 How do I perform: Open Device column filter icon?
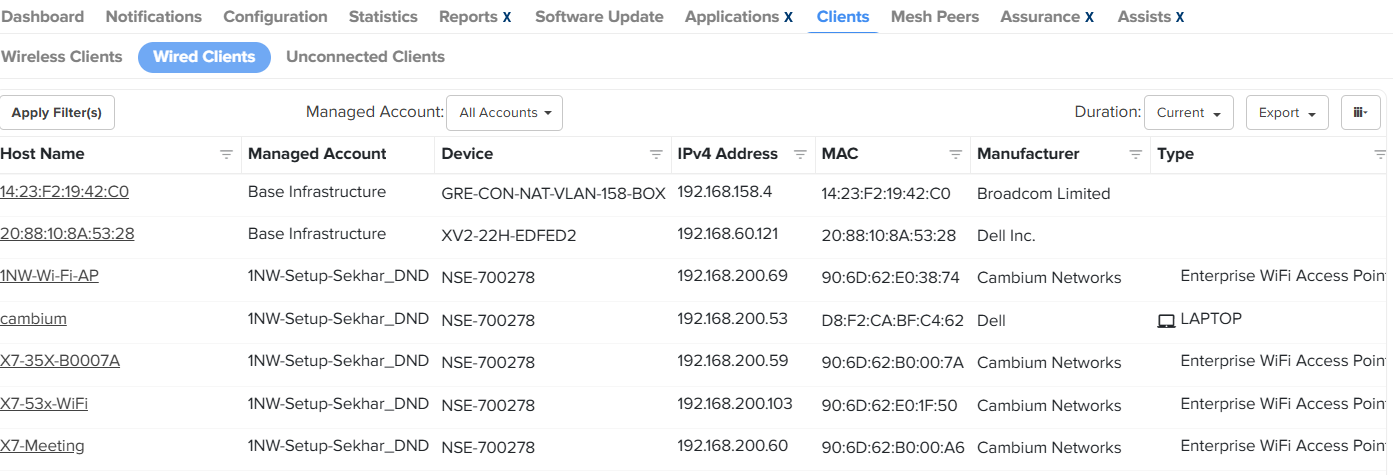pos(656,154)
